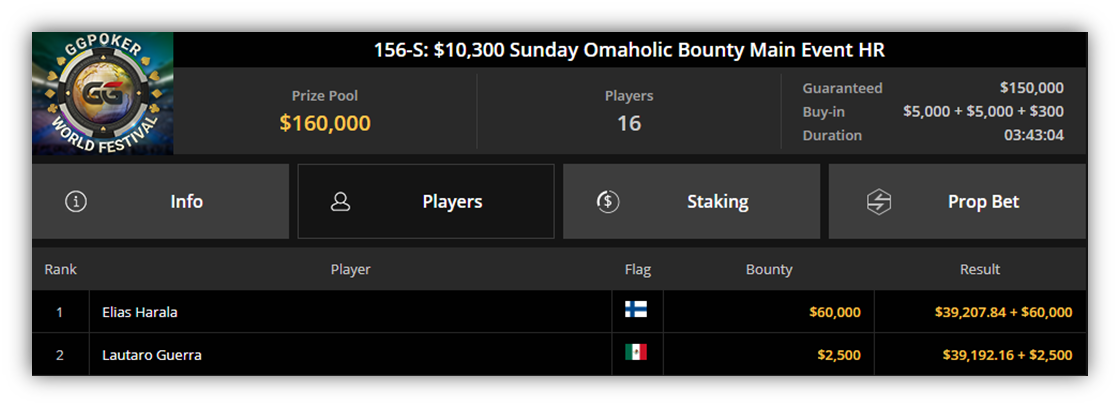Click the $160,000 prize pool amount

coord(325,124)
